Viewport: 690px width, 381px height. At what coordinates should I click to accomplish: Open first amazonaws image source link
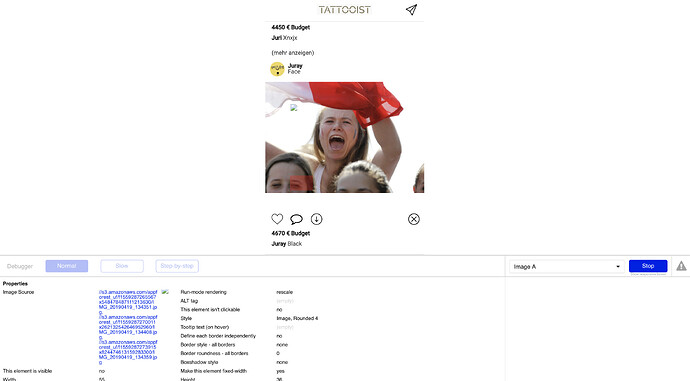(x=128, y=302)
